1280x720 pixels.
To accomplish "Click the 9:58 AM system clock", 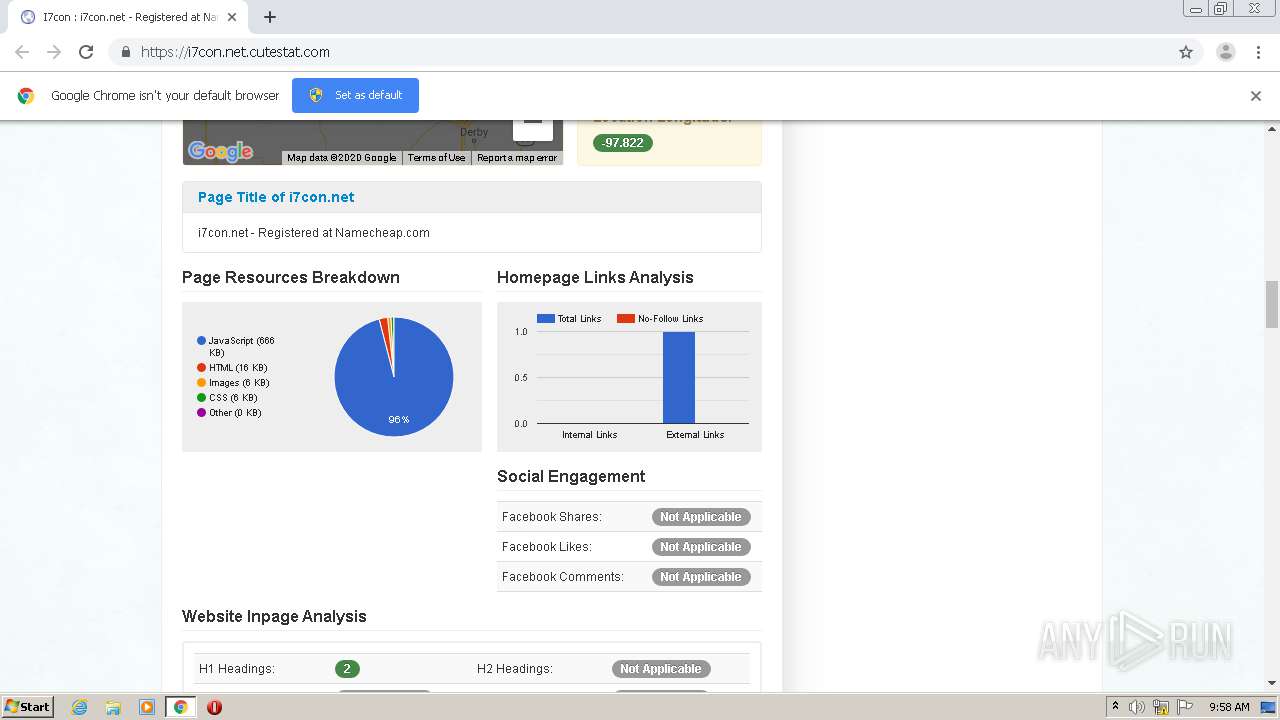I will (x=1229, y=707).
